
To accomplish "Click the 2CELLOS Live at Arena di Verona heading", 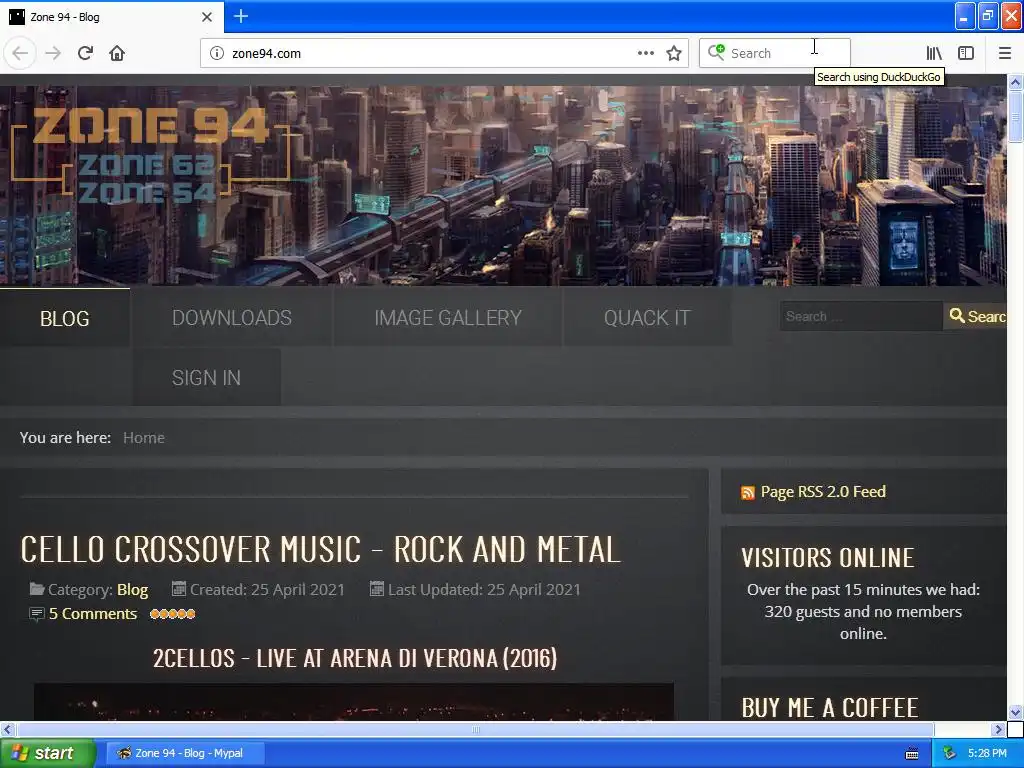I will (x=355, y=658).
